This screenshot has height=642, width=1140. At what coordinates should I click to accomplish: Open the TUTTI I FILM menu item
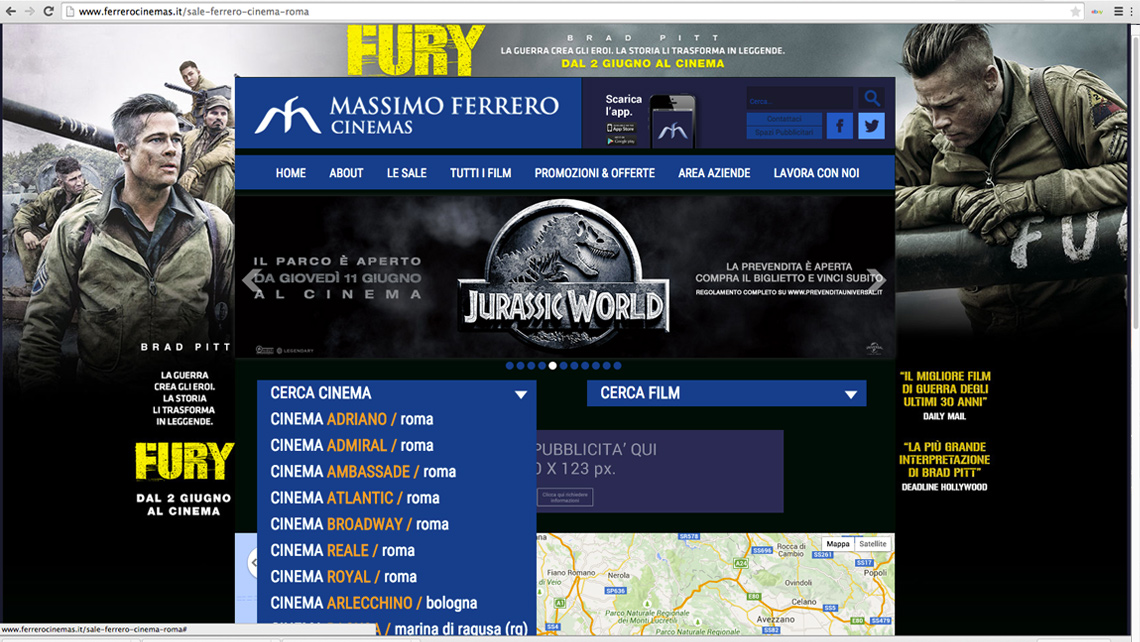pyautogui.click(x=481, y=173)
